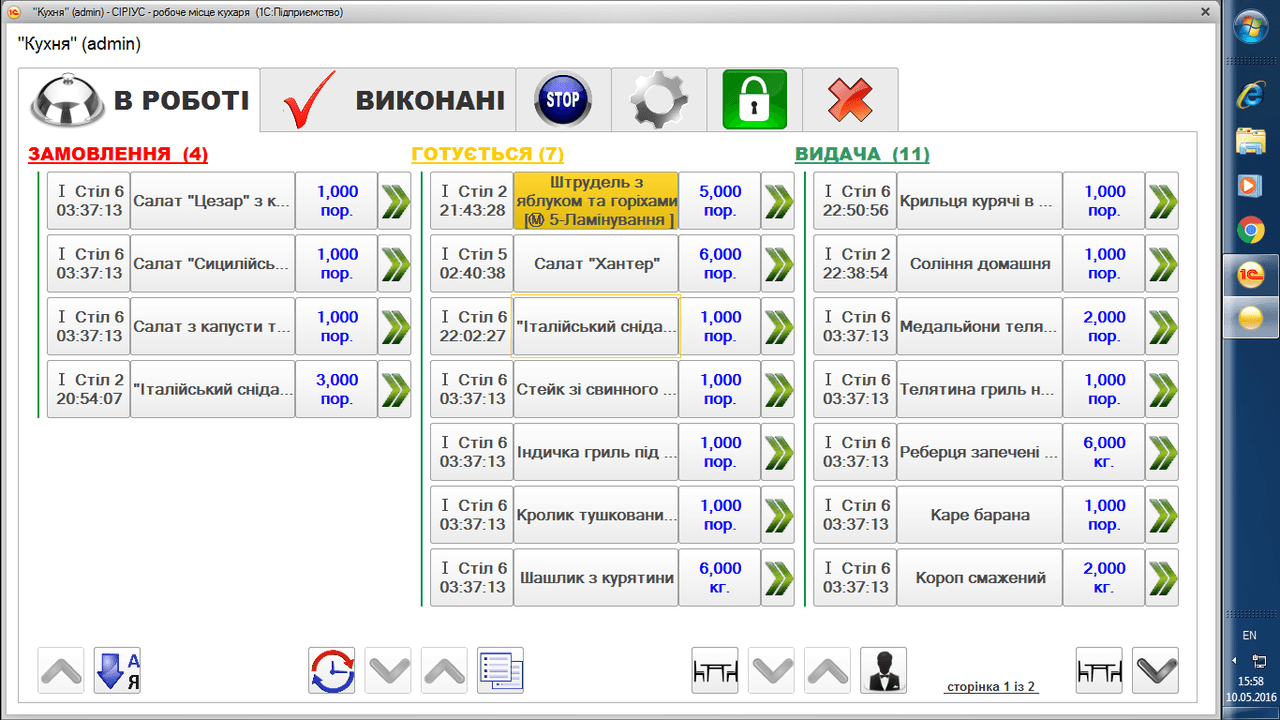1280x720 pixels.
Task: Click the red X exit icon
Action: click(x=850, y=100)
